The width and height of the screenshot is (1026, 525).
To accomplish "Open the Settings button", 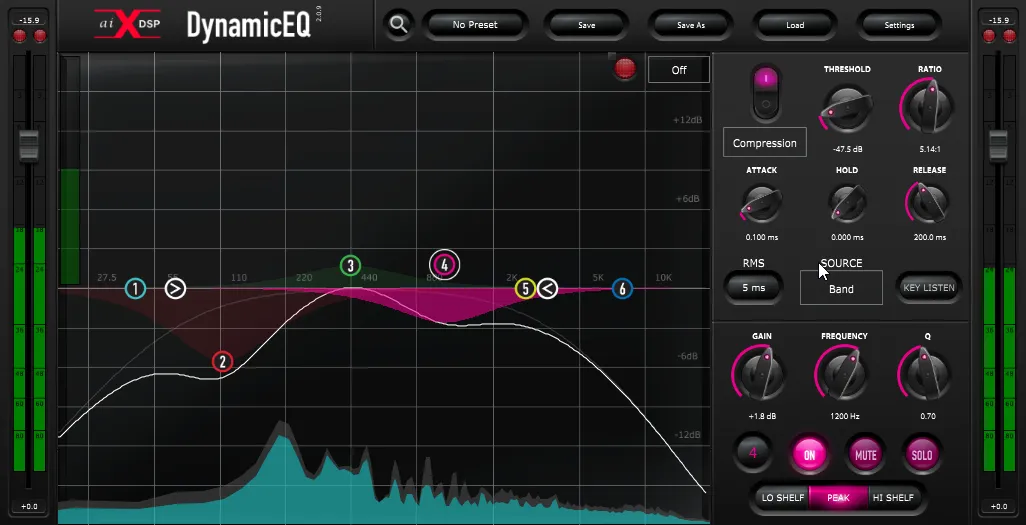I will click(x=899, y=25).
